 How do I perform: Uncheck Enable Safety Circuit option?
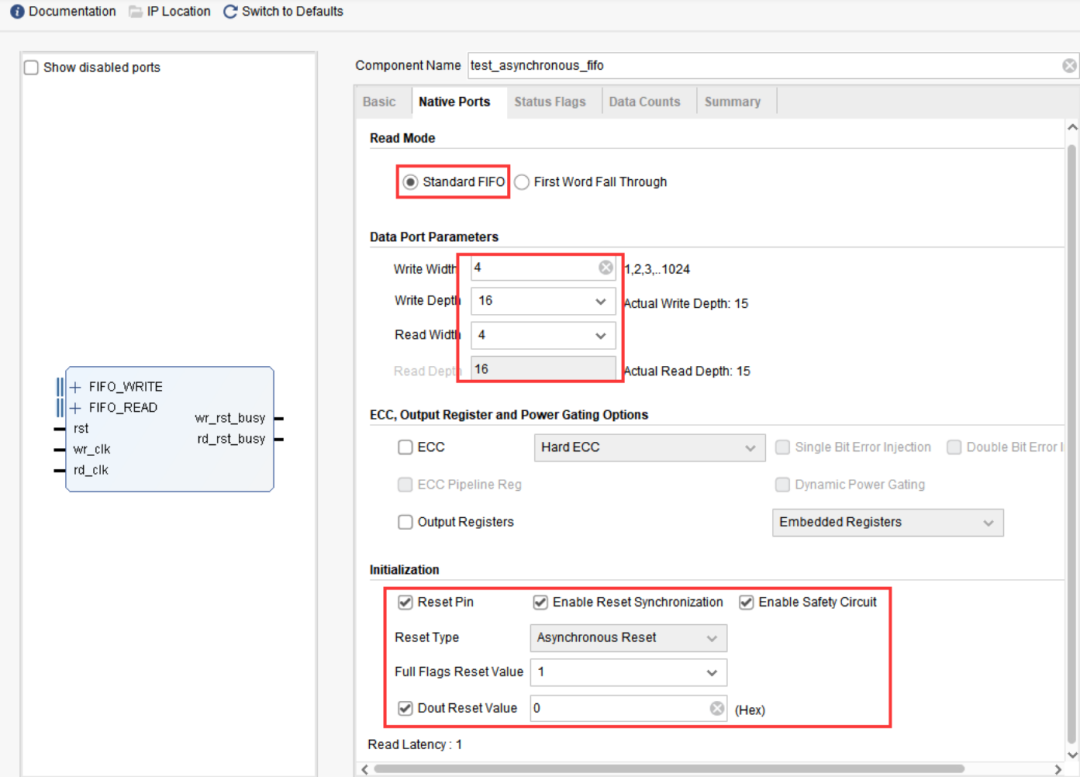click(x=747, y=602)
